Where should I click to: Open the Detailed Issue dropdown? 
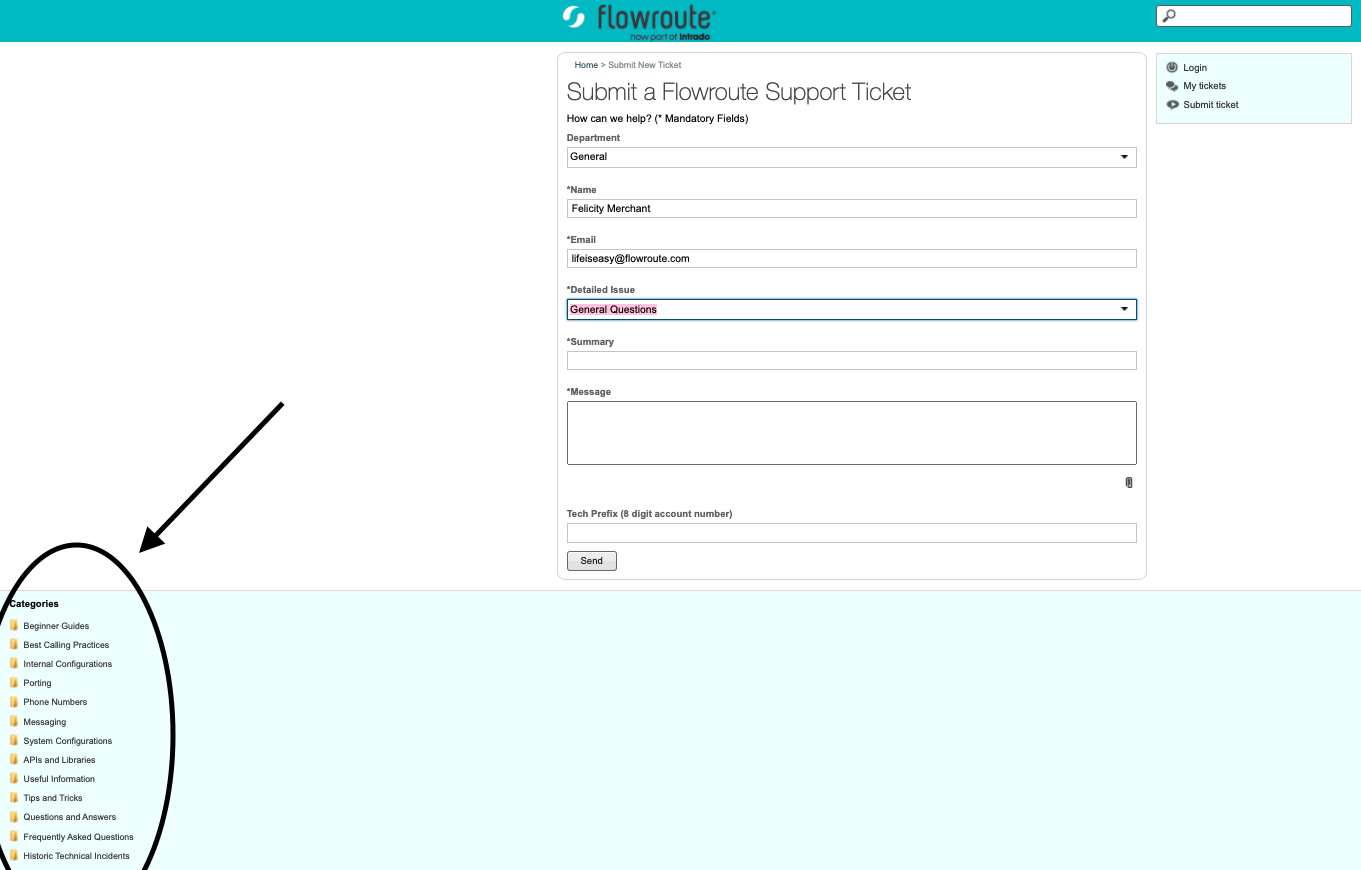851,309
